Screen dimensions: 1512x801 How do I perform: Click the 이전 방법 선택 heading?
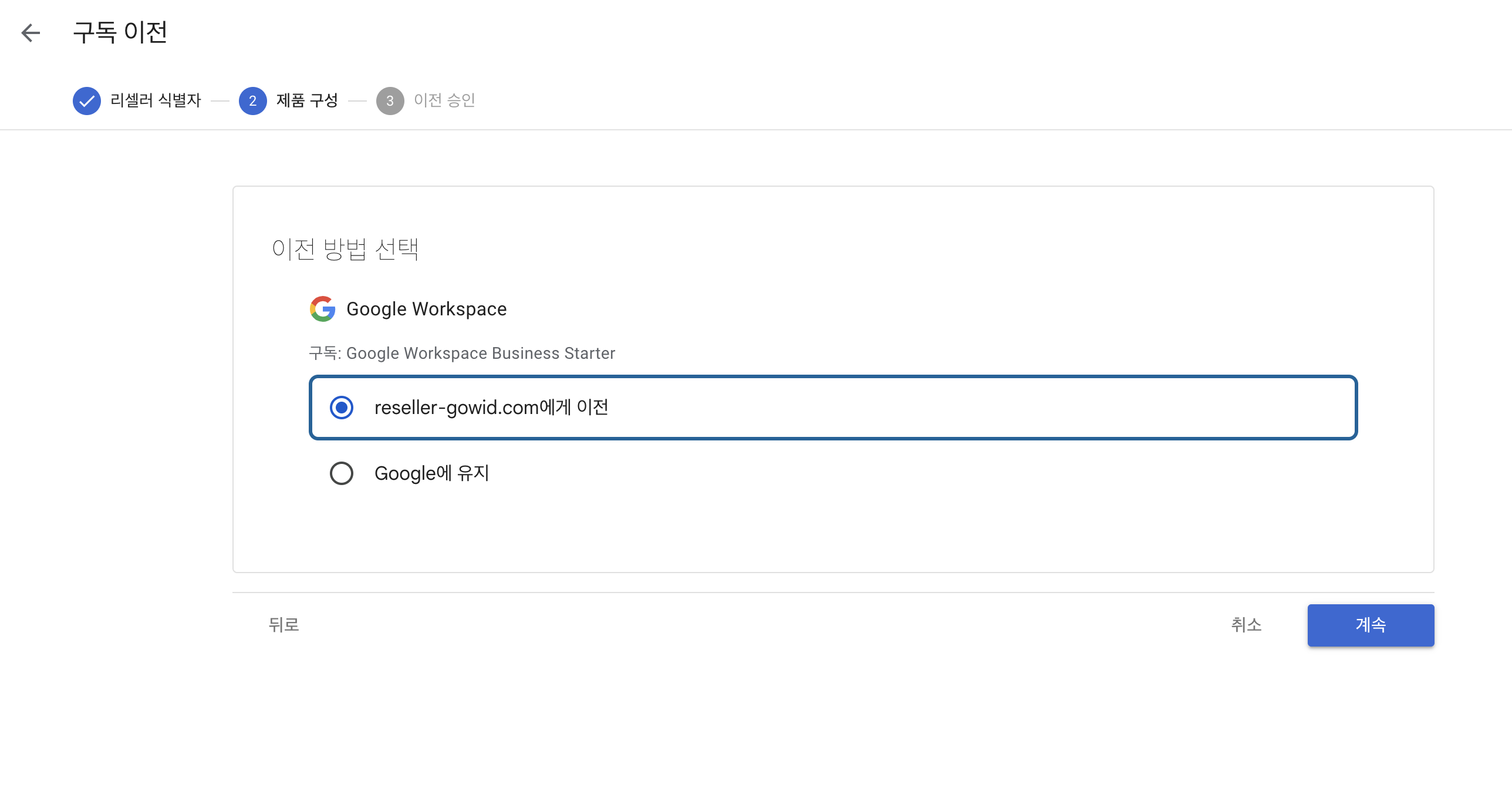click(x=345, y=249)
